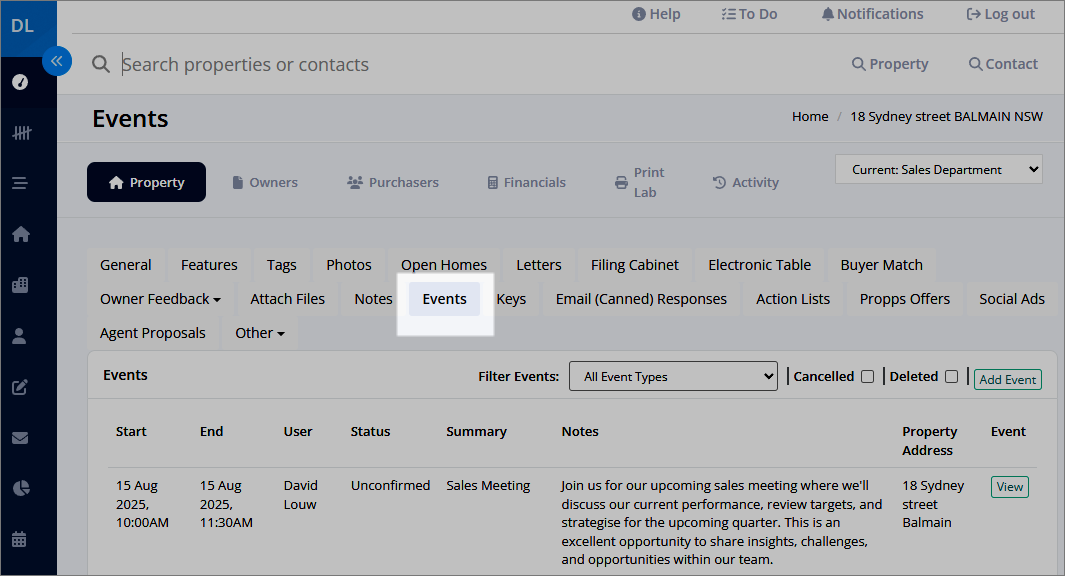This screenshot has width=1065, height=576.
Task: Switch to the Purchasers tab
Action: click(393, 183)
